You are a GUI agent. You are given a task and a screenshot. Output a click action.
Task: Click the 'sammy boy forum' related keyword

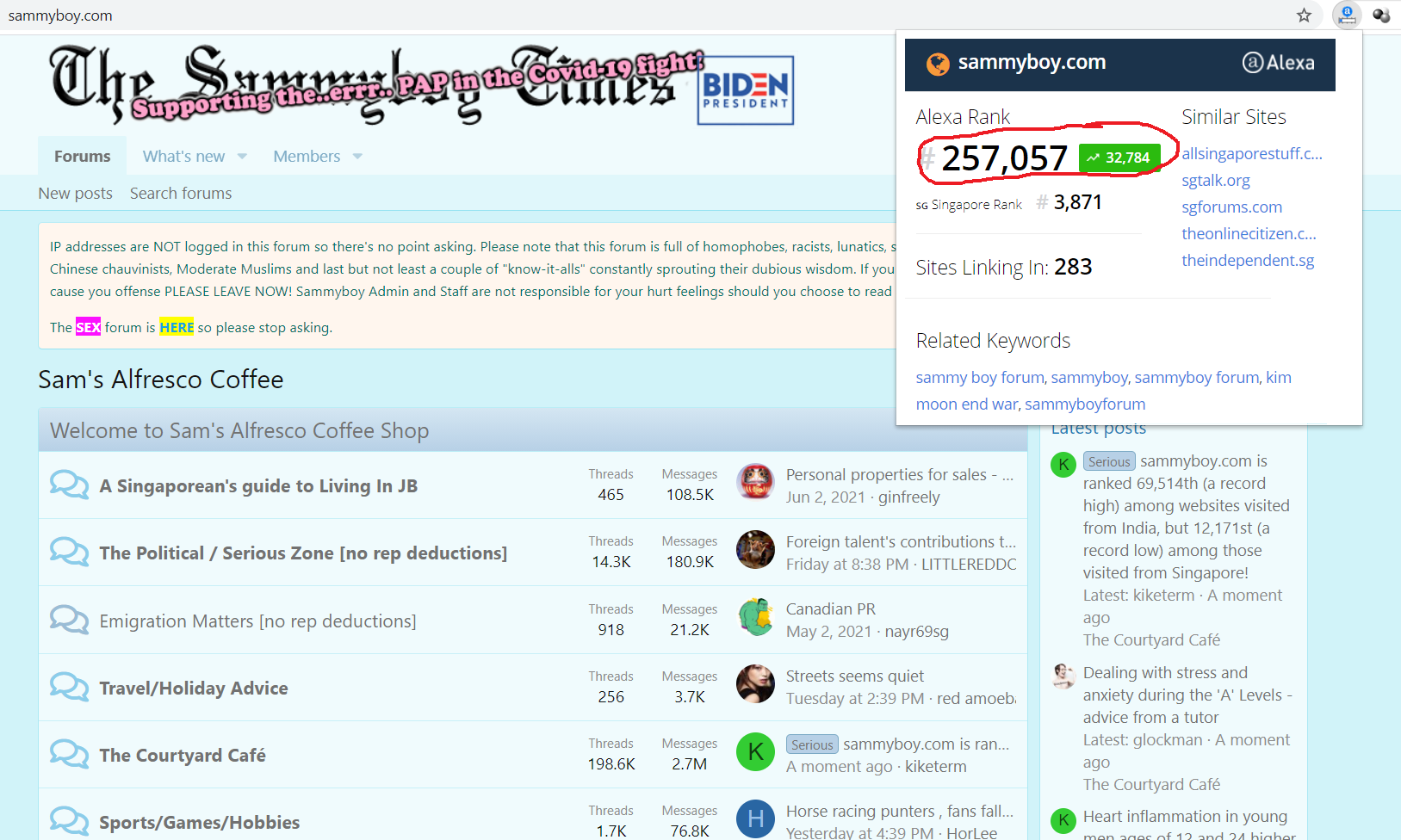(980, 377)
